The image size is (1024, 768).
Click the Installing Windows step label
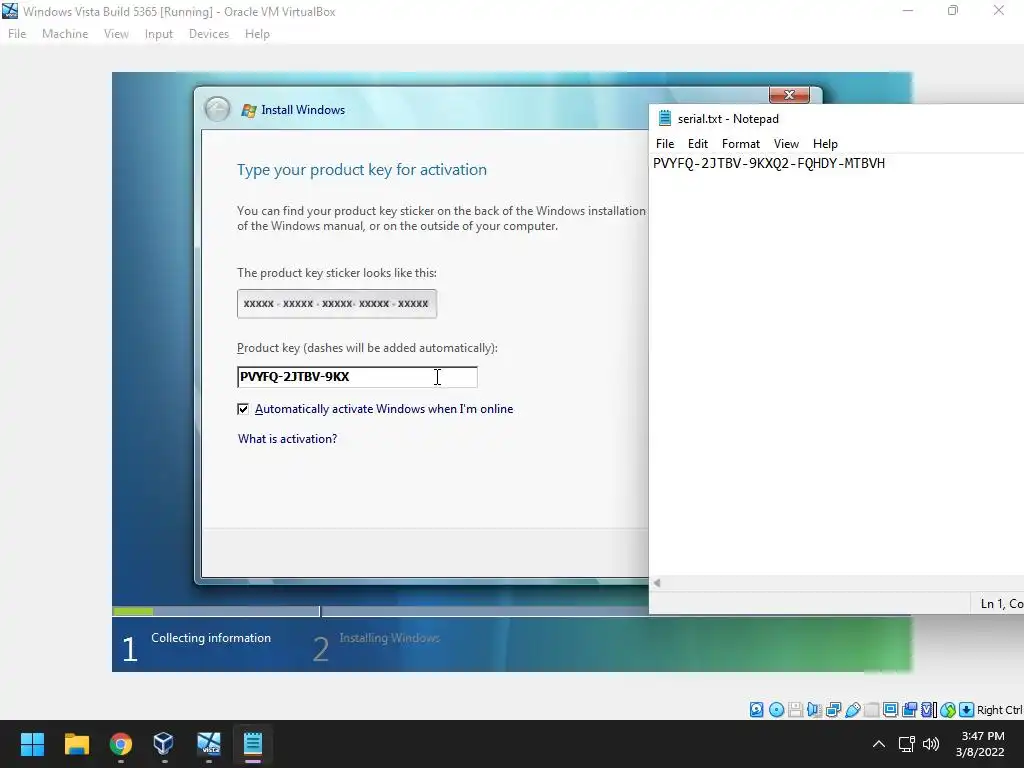pos(389,638)
